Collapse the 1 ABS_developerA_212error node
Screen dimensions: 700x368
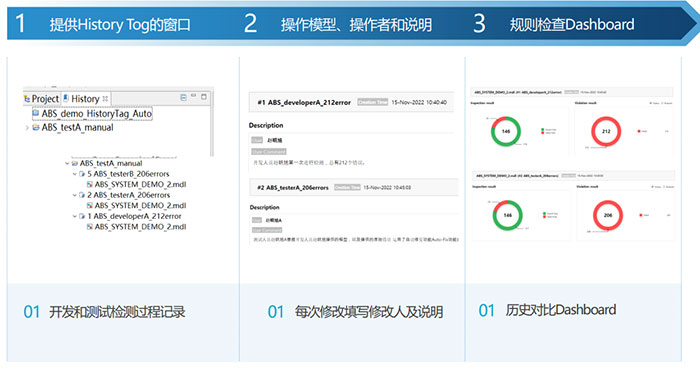[75, 216]
